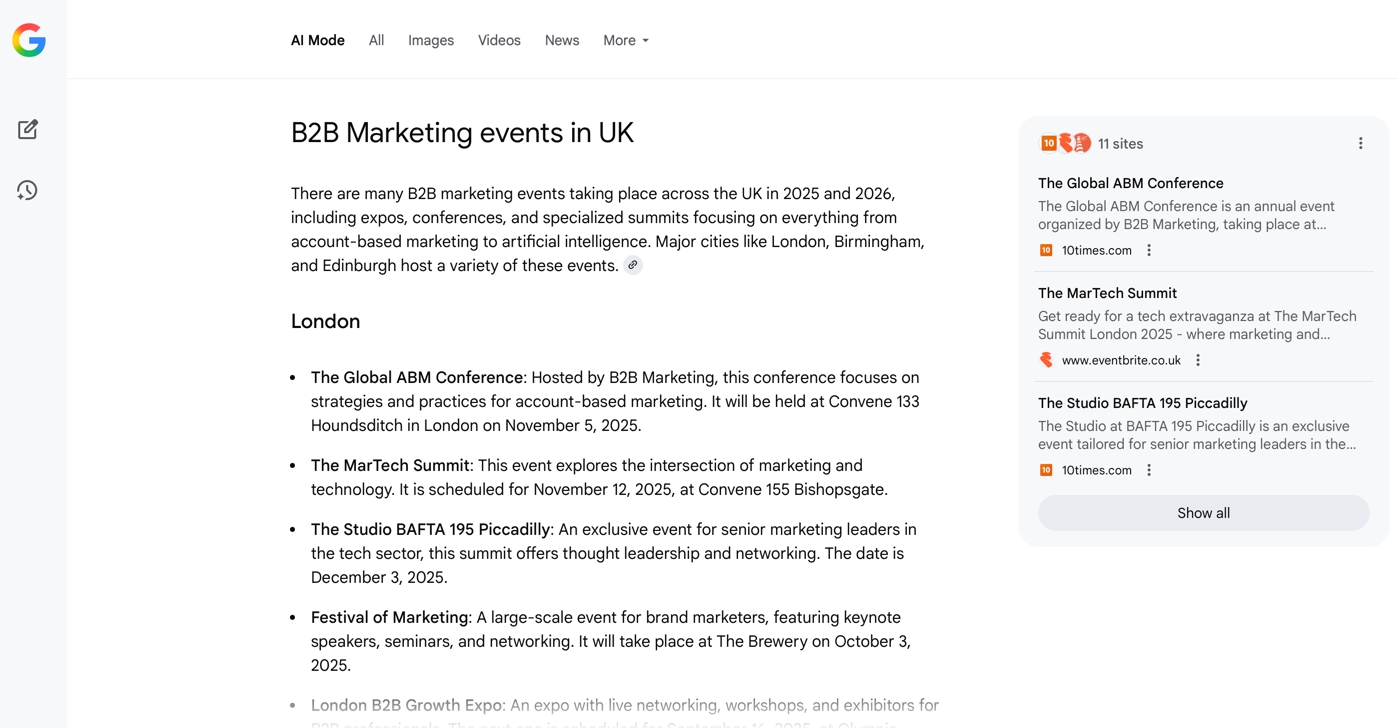Viewport: 1399px width, 728px height.
Task: Switch to the All results tab
Action: [x=376, y=40]
